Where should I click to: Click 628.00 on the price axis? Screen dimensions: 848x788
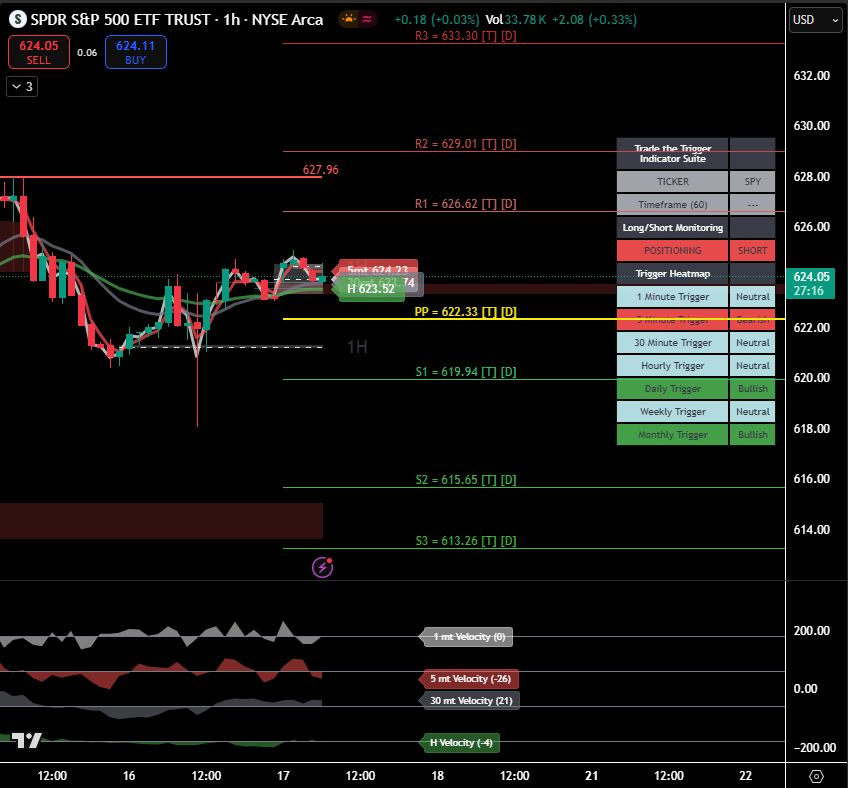(x=811, y=177)
